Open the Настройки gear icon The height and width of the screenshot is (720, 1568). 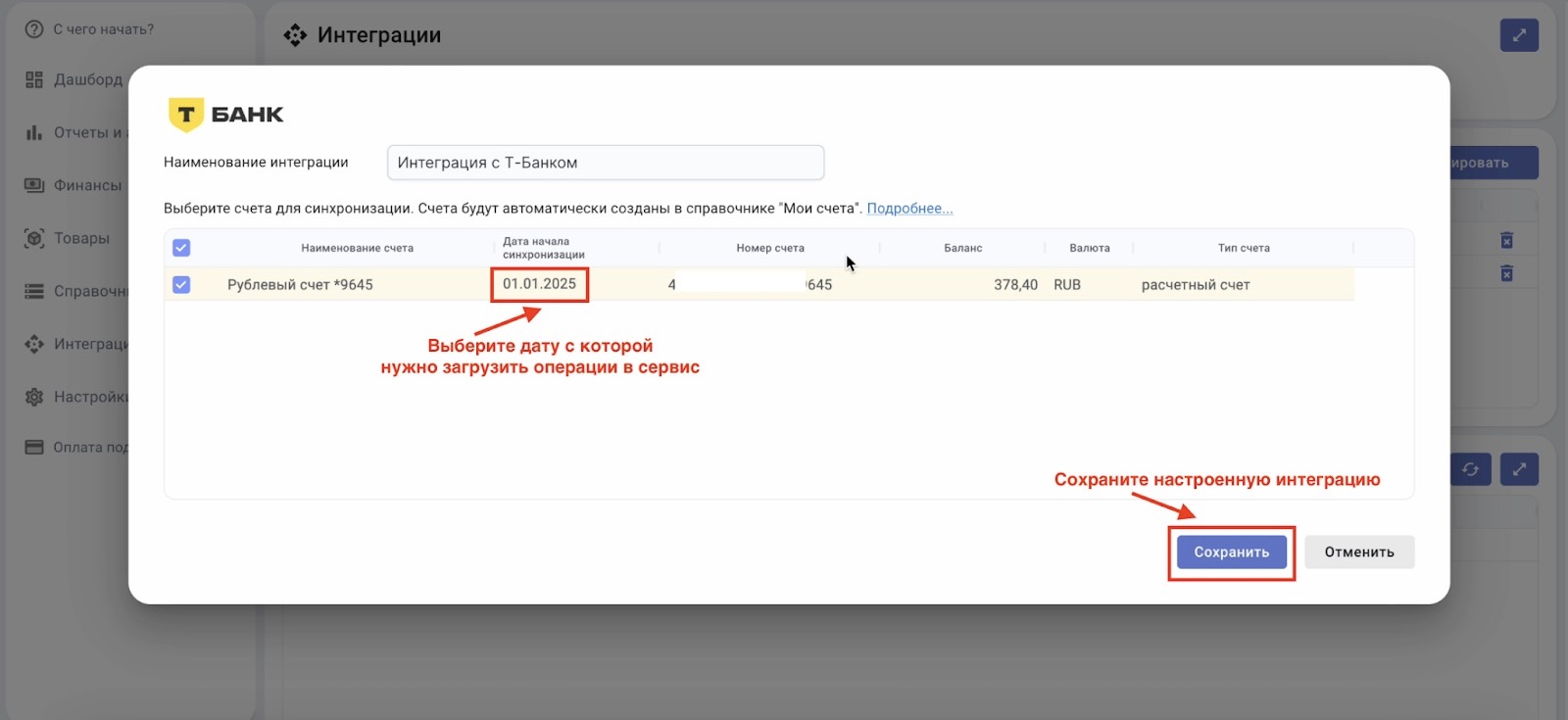34,397
